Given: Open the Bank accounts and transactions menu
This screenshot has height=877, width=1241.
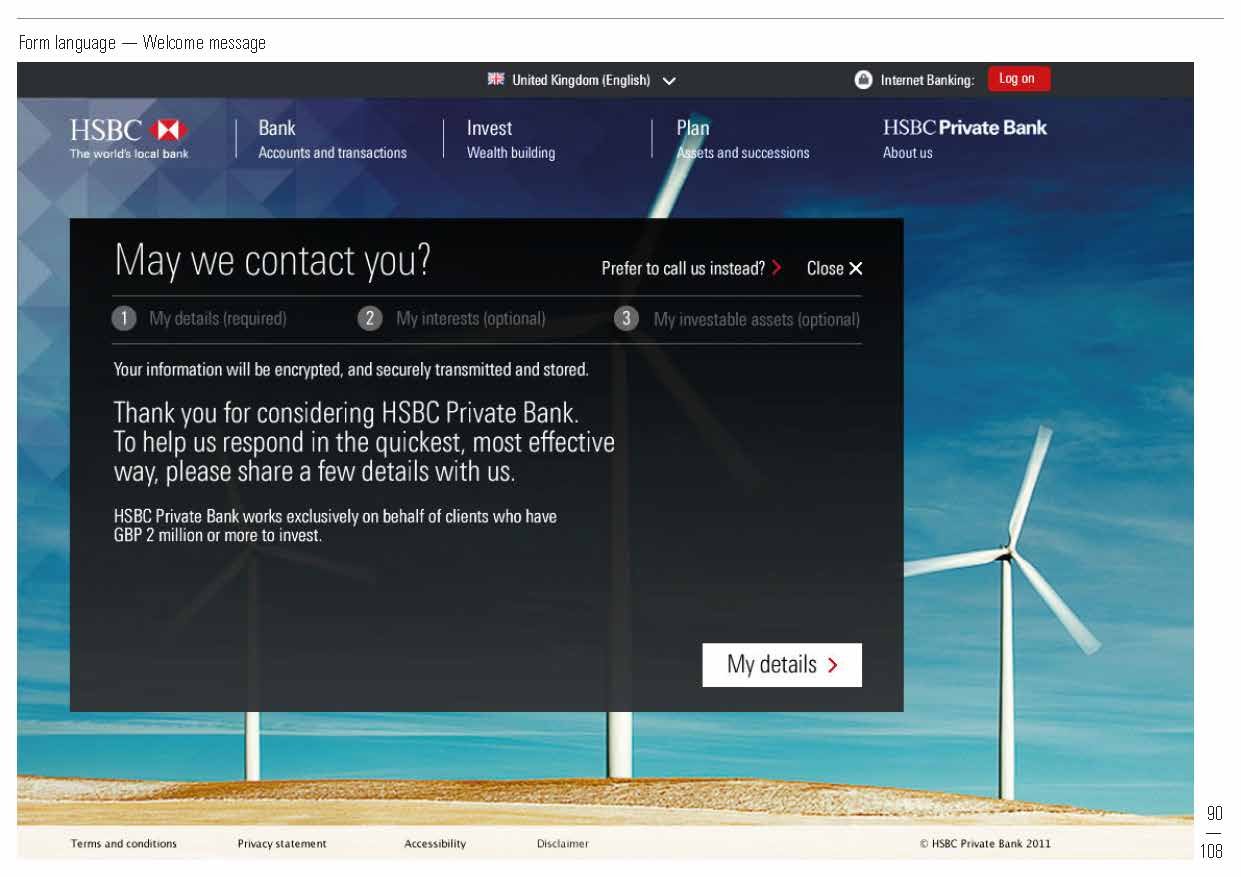Looking at the screenshot, I should (x=332, y=139).
